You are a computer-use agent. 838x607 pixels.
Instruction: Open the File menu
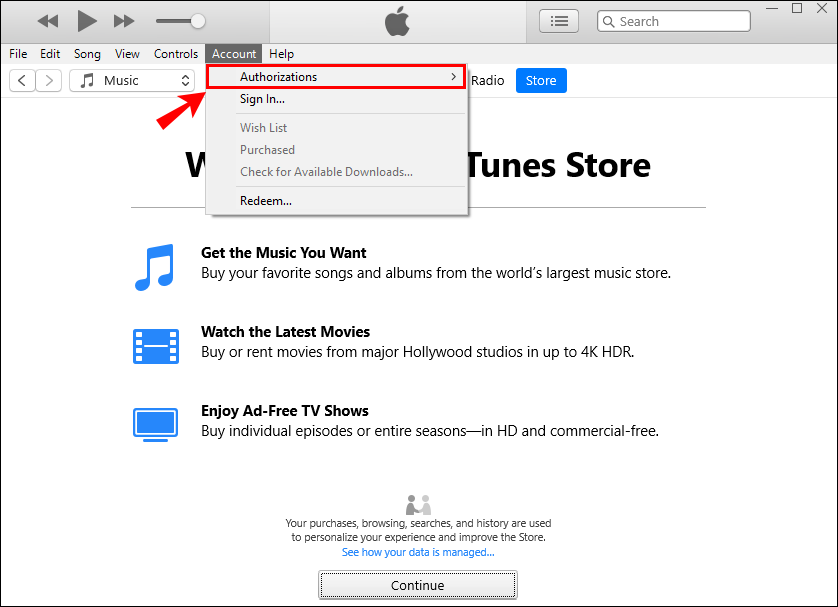pos(18,54)
